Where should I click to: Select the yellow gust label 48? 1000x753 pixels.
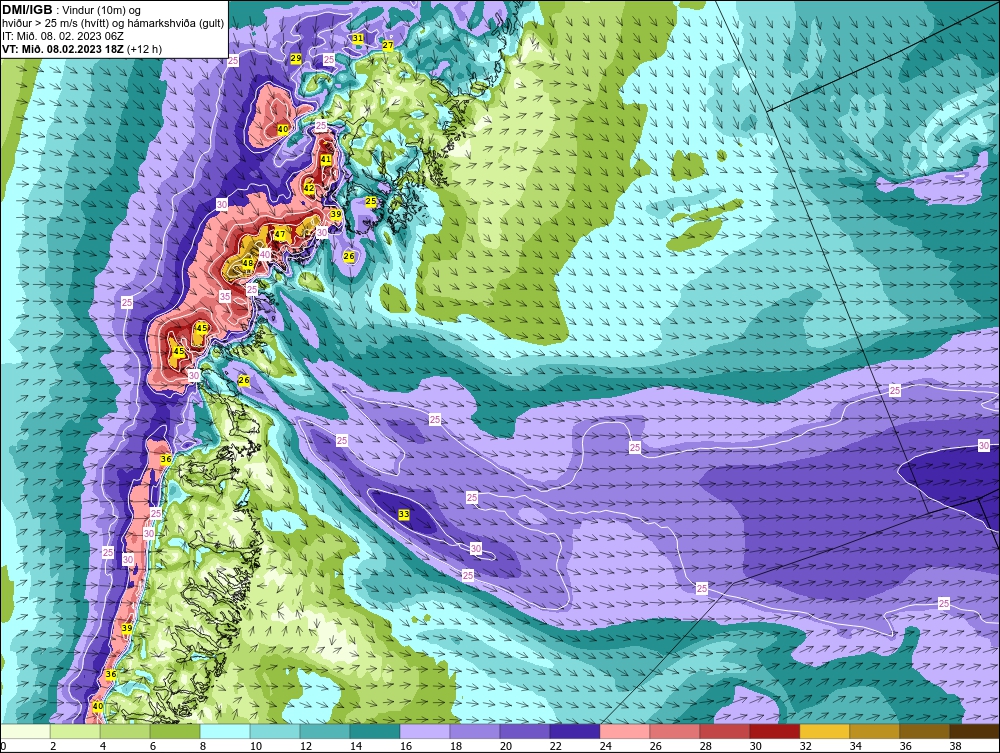(248, 263)
